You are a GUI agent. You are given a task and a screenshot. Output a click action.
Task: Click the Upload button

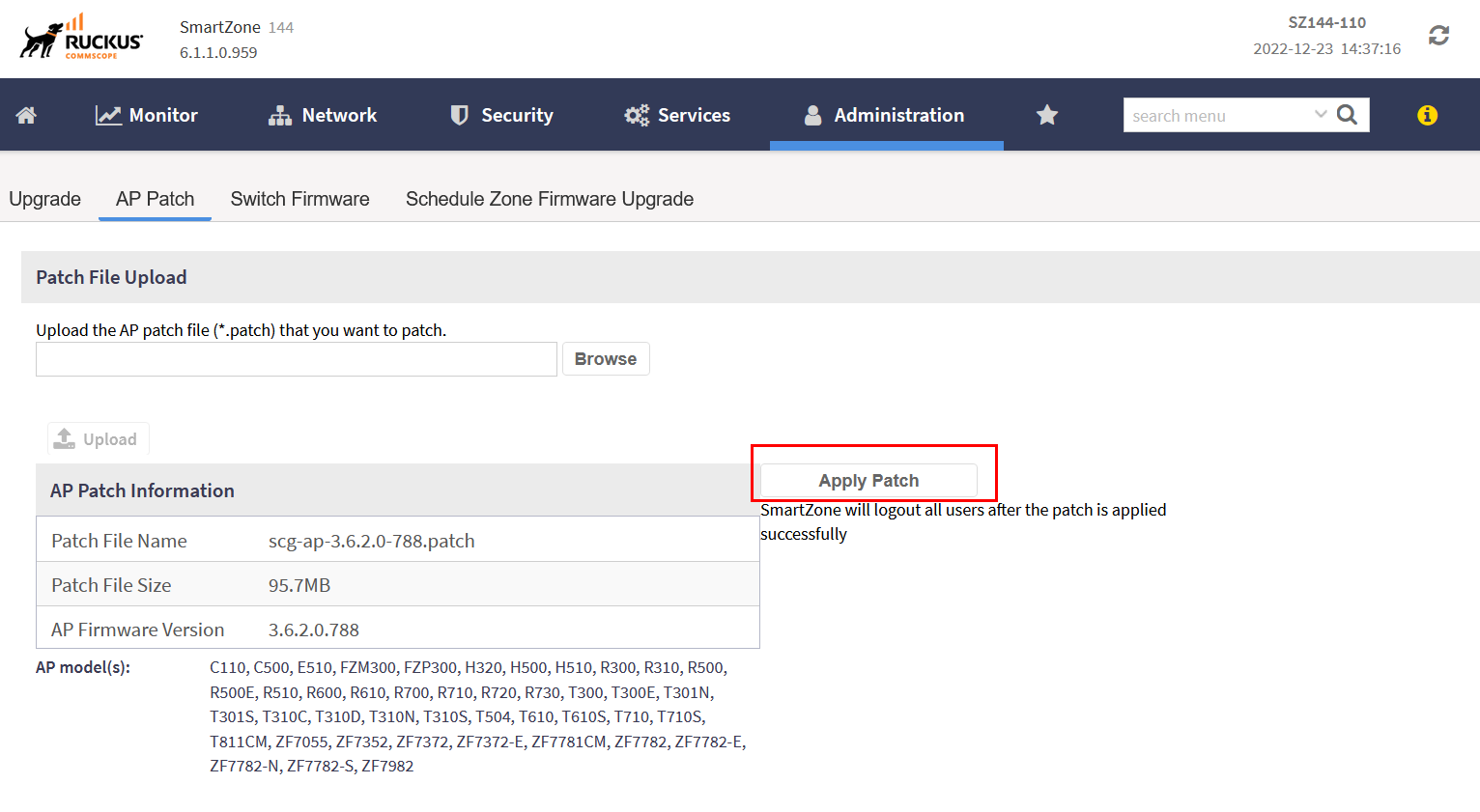tap(98, 439)
